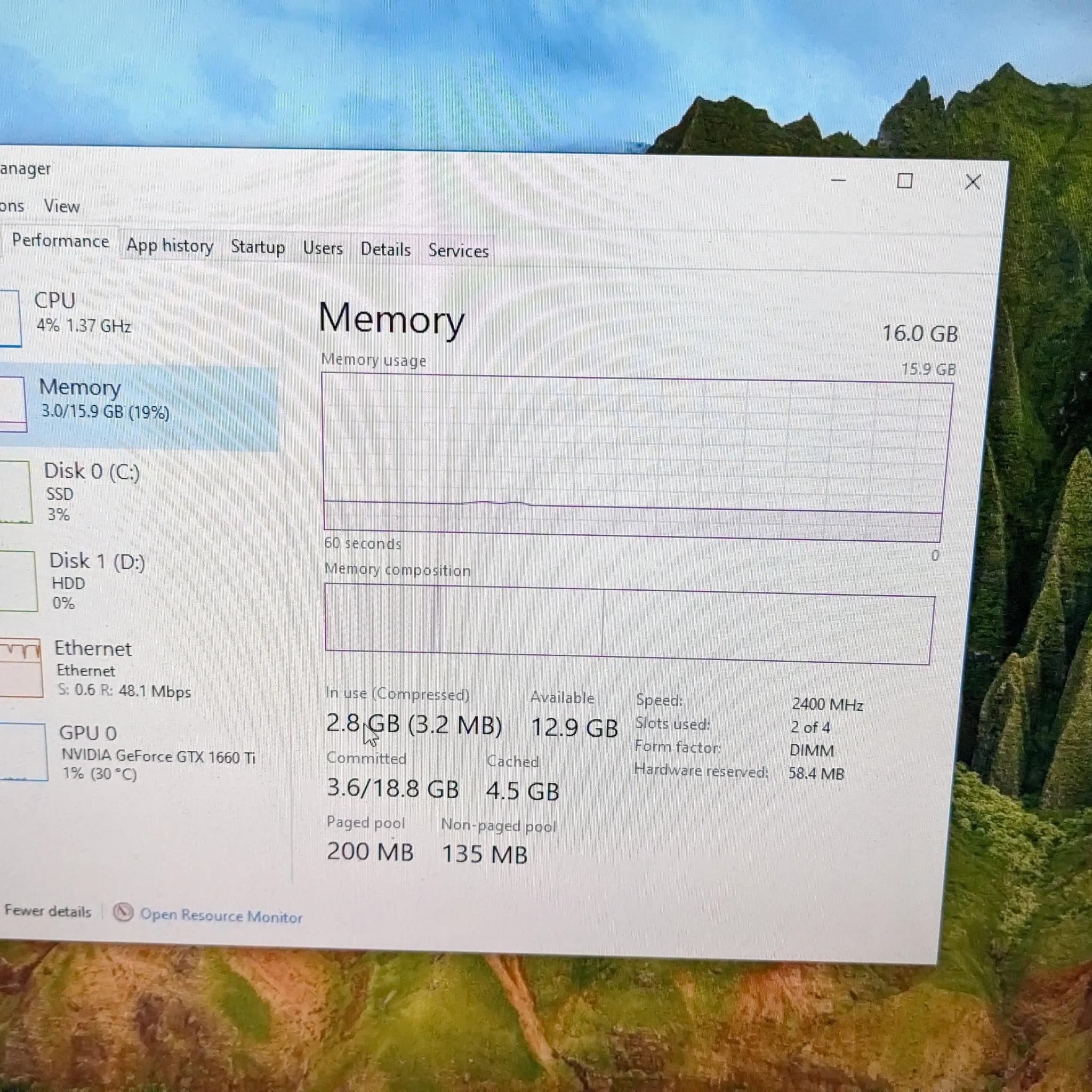The height and width of the screenshot is (1092, 1092).
Task: Minimize the Task Manager window
Action: (x=838, y=180)
